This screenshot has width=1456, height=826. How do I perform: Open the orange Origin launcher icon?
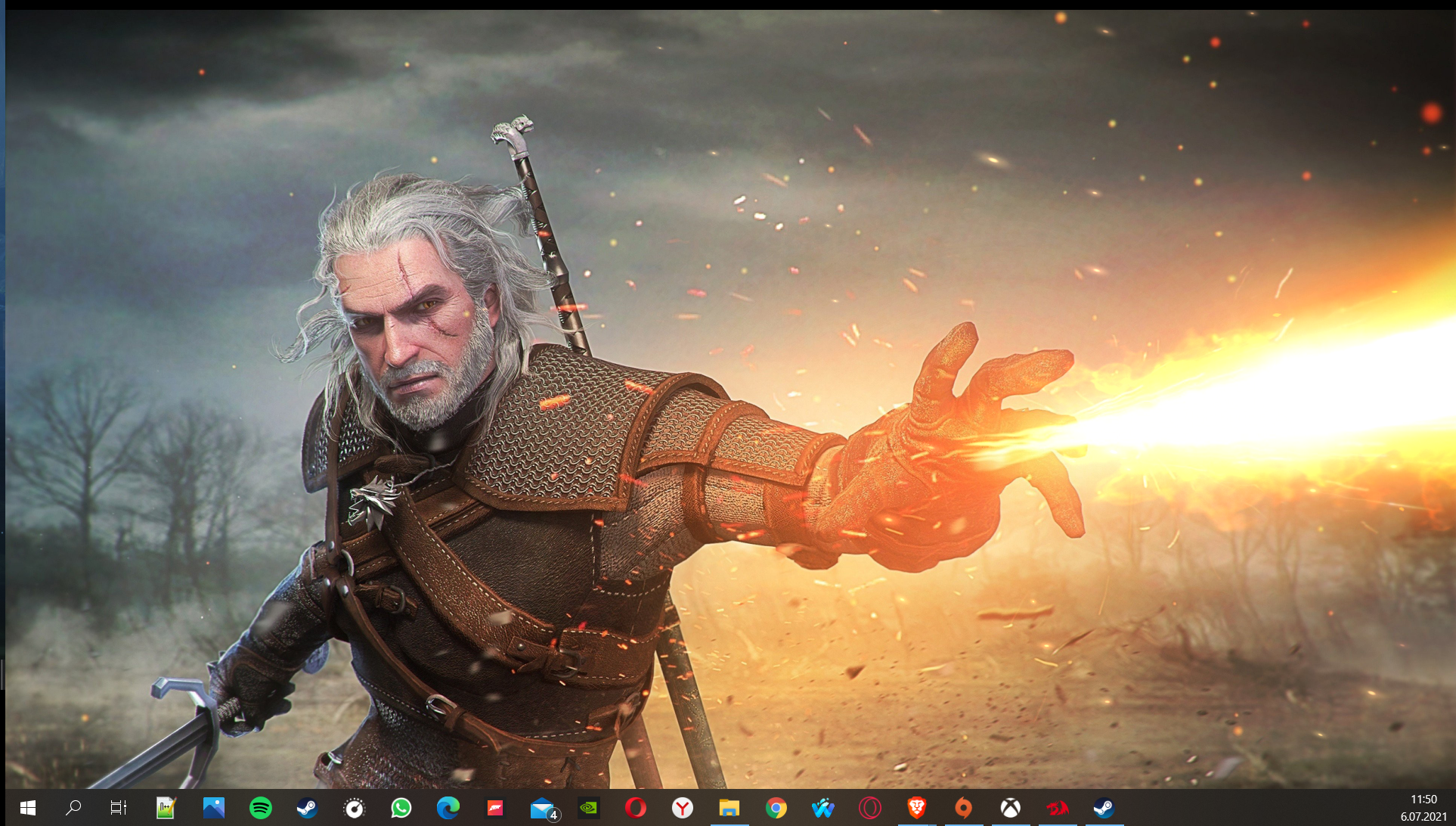(964, 808)
